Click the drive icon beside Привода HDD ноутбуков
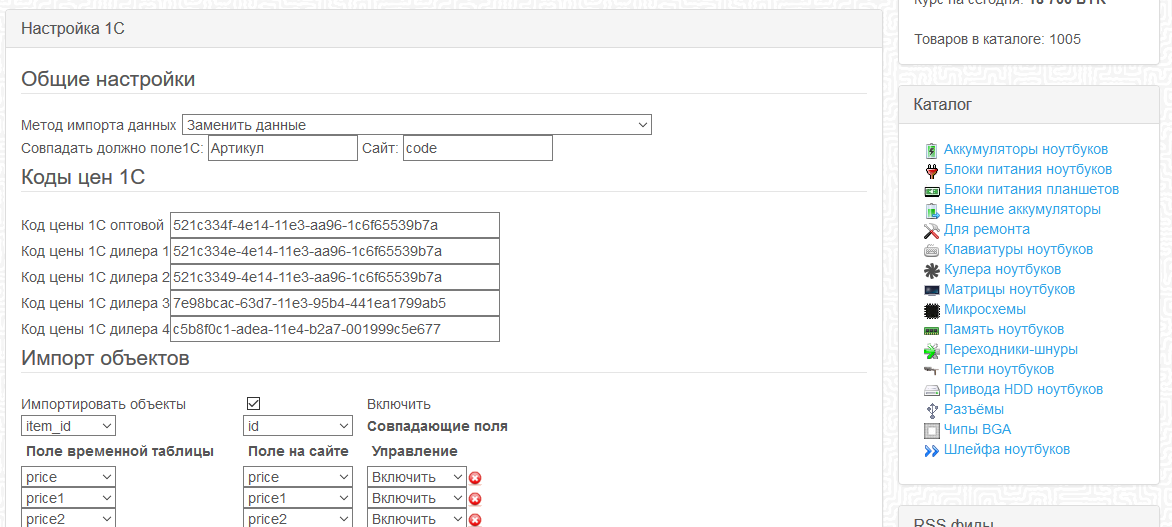The image size is (1172, 527). [931, 390]
